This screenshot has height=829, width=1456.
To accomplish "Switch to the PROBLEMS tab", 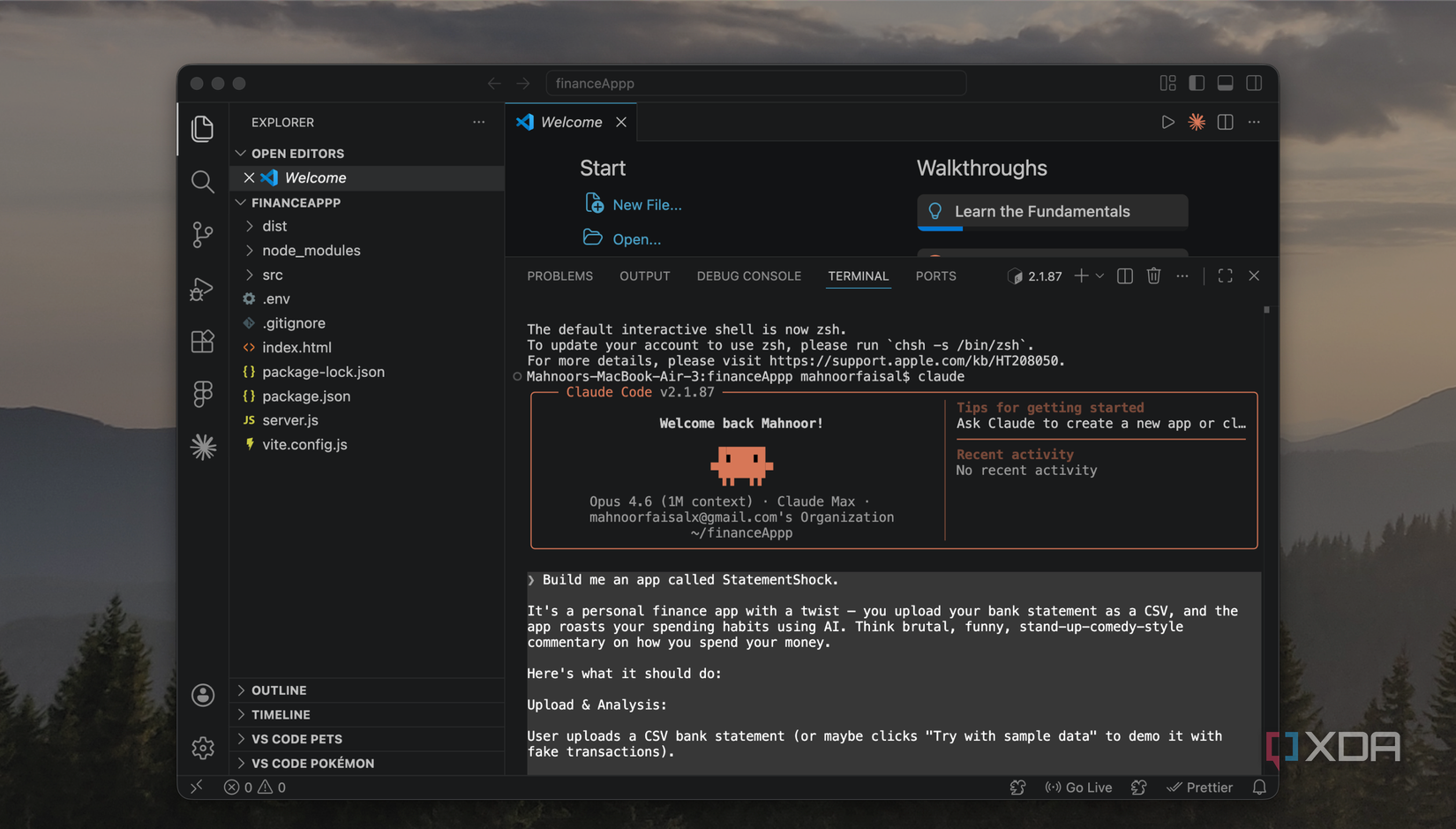I will pyautogui.click(x=559, y=275).
